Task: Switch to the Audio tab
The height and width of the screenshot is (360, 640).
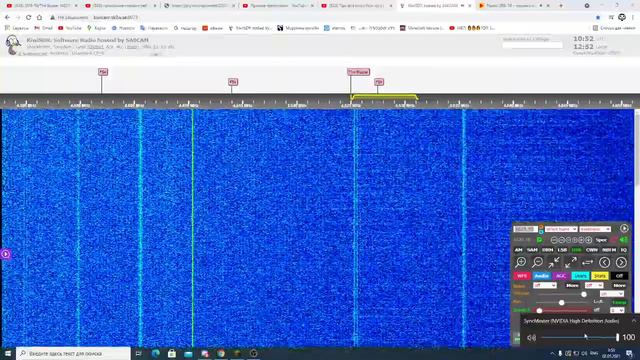Action: pyautogui.click(x=541, y=276)
